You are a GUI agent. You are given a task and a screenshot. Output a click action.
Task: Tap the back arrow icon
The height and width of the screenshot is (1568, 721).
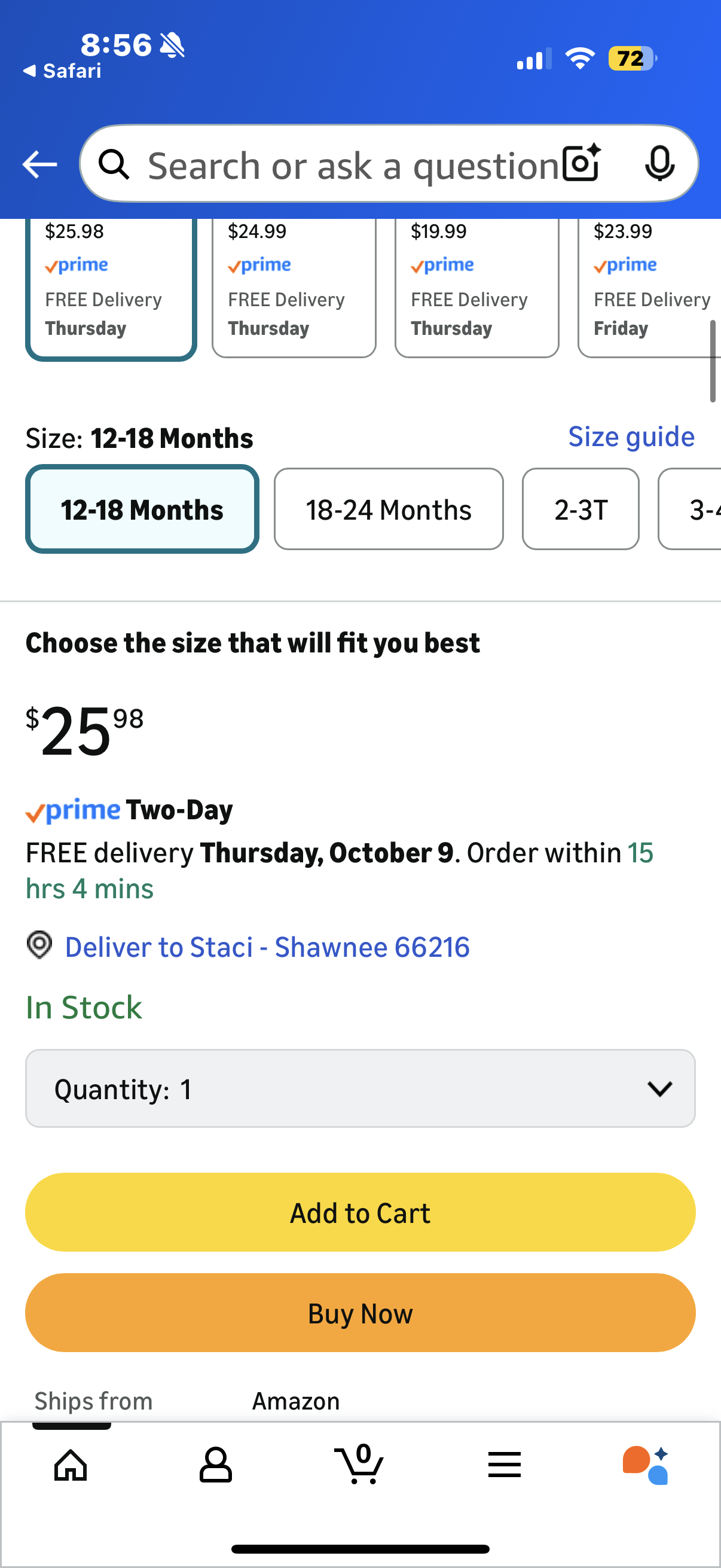[x=39, y=164]
